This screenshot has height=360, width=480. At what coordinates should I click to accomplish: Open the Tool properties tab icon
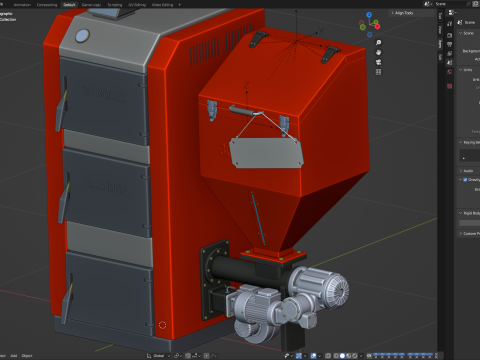pyautogui.click(x=449, y=23)
